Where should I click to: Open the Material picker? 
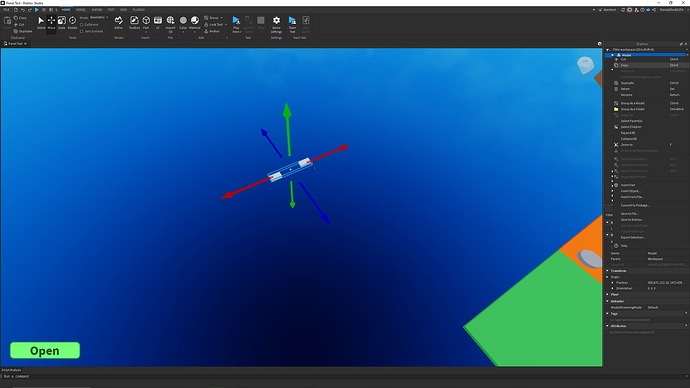click(195, 22)
